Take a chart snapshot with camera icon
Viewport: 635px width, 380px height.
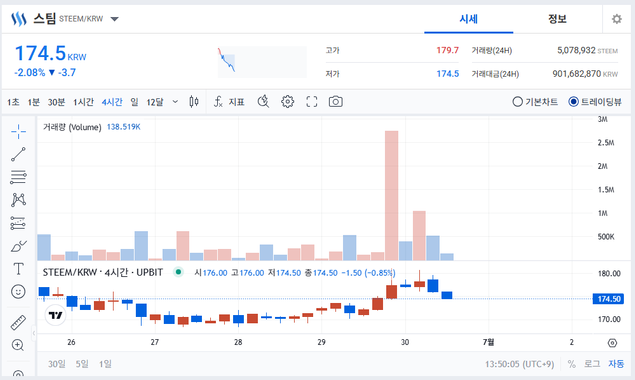[x=336, y=102]
